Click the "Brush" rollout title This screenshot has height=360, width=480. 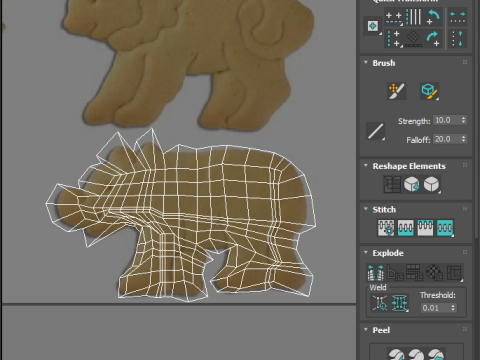(384, 63)
